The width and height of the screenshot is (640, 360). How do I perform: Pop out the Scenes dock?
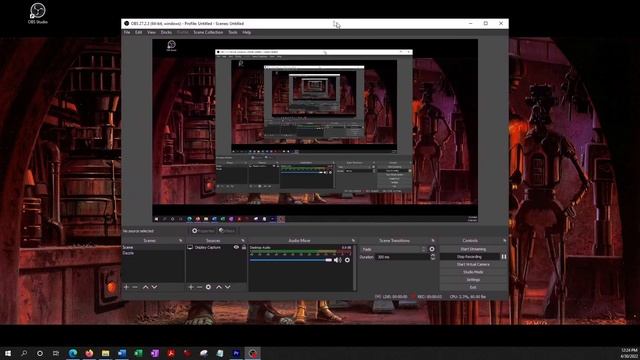[180, 241]
